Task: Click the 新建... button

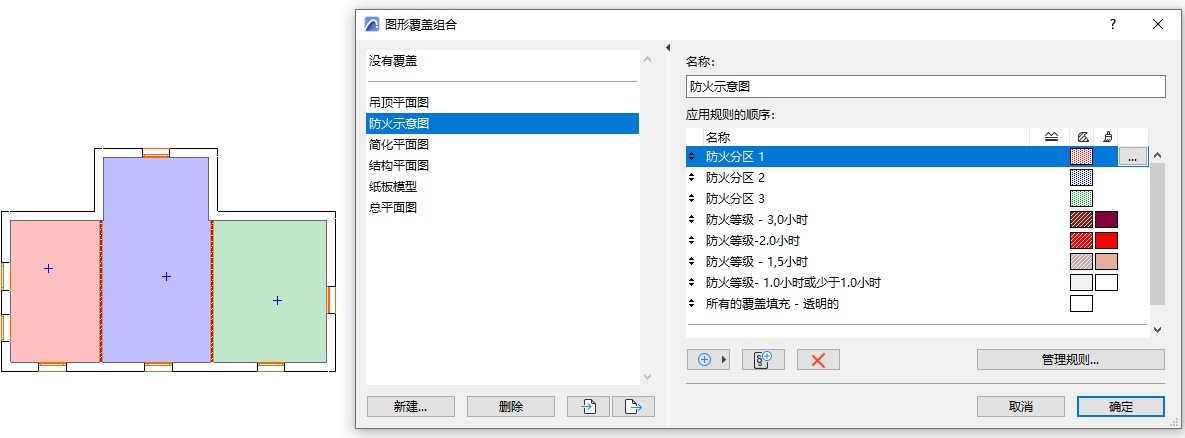Action: [x=410, y=406]
